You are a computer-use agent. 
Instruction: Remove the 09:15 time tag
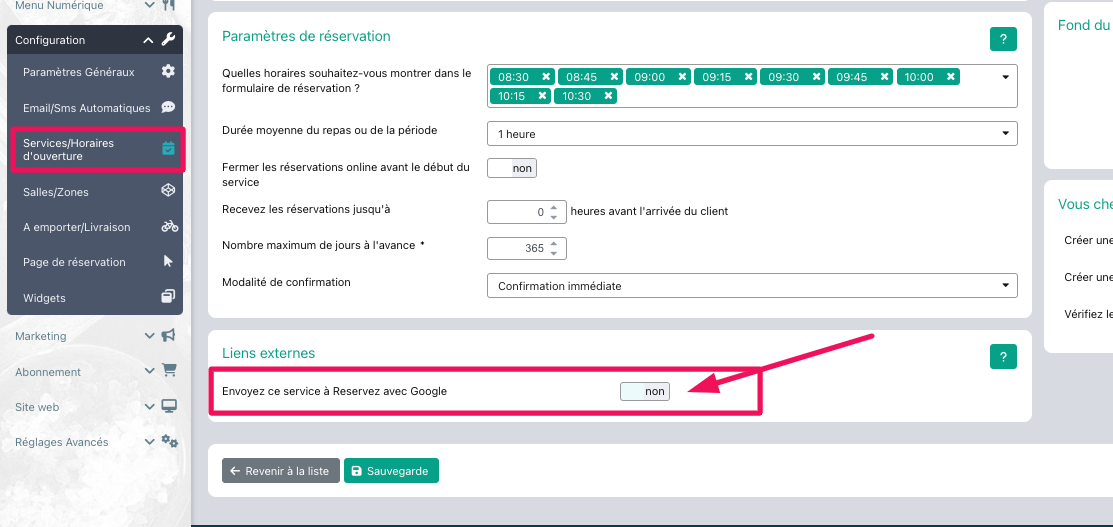748,77
